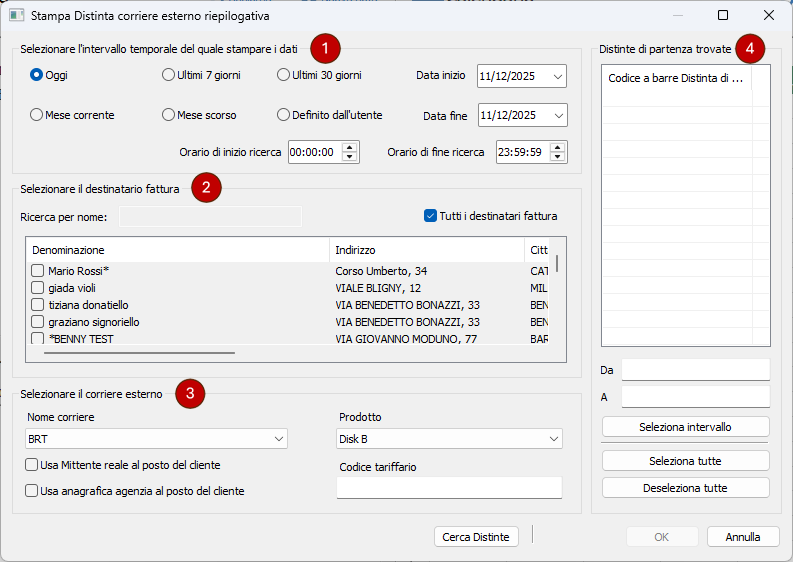This screenshot has width=793, height=562.
Task: Click the Codice tariffario input field
Action: 449,487
